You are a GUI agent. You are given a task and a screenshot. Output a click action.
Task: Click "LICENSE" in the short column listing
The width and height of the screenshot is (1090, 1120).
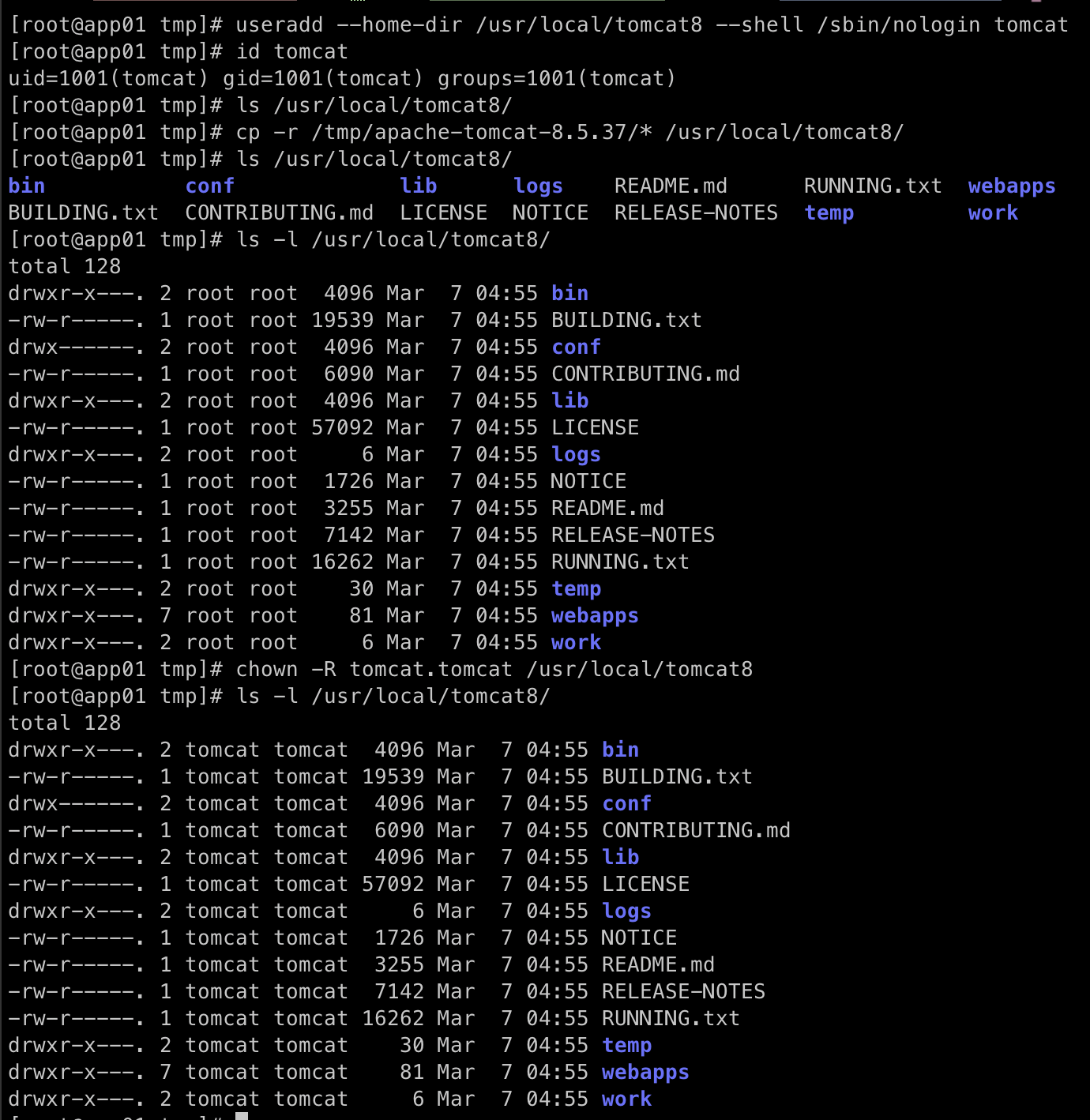(x=444, y=213)
